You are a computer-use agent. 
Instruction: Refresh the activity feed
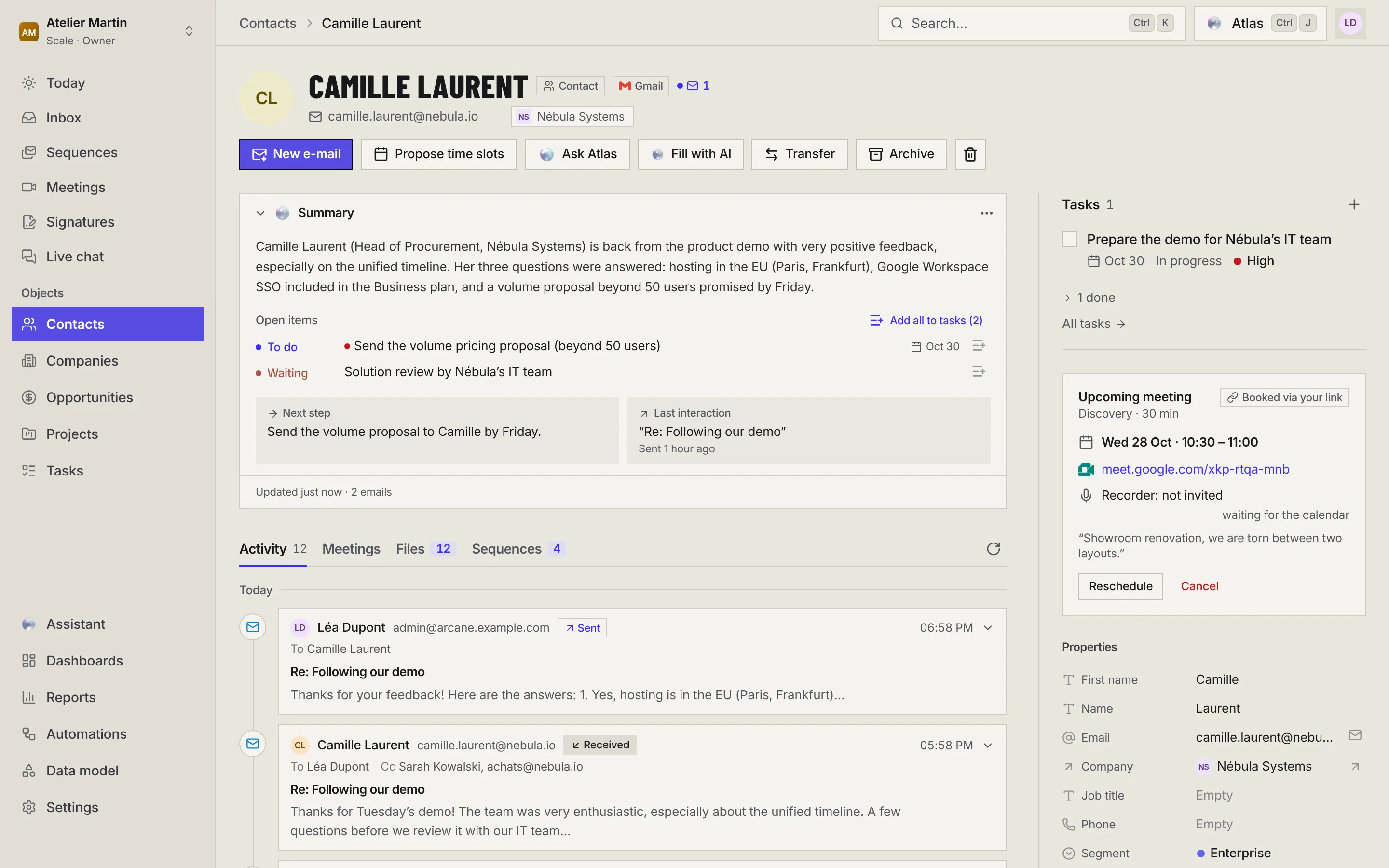coord(994,549)
